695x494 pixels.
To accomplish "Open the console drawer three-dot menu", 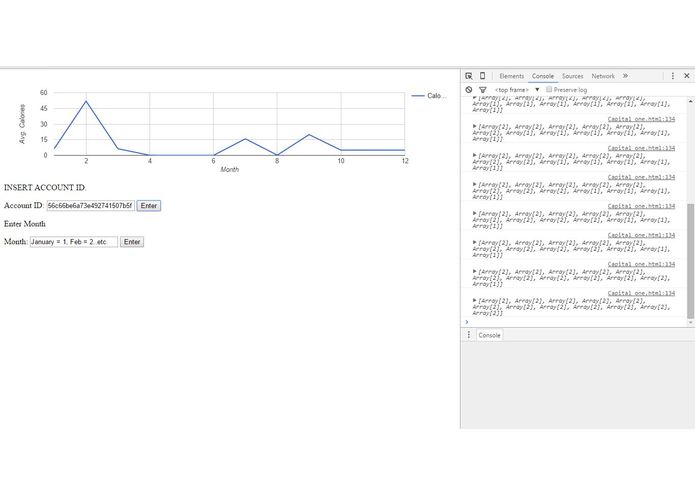I will pyautogui.click(x=469, y=335).
